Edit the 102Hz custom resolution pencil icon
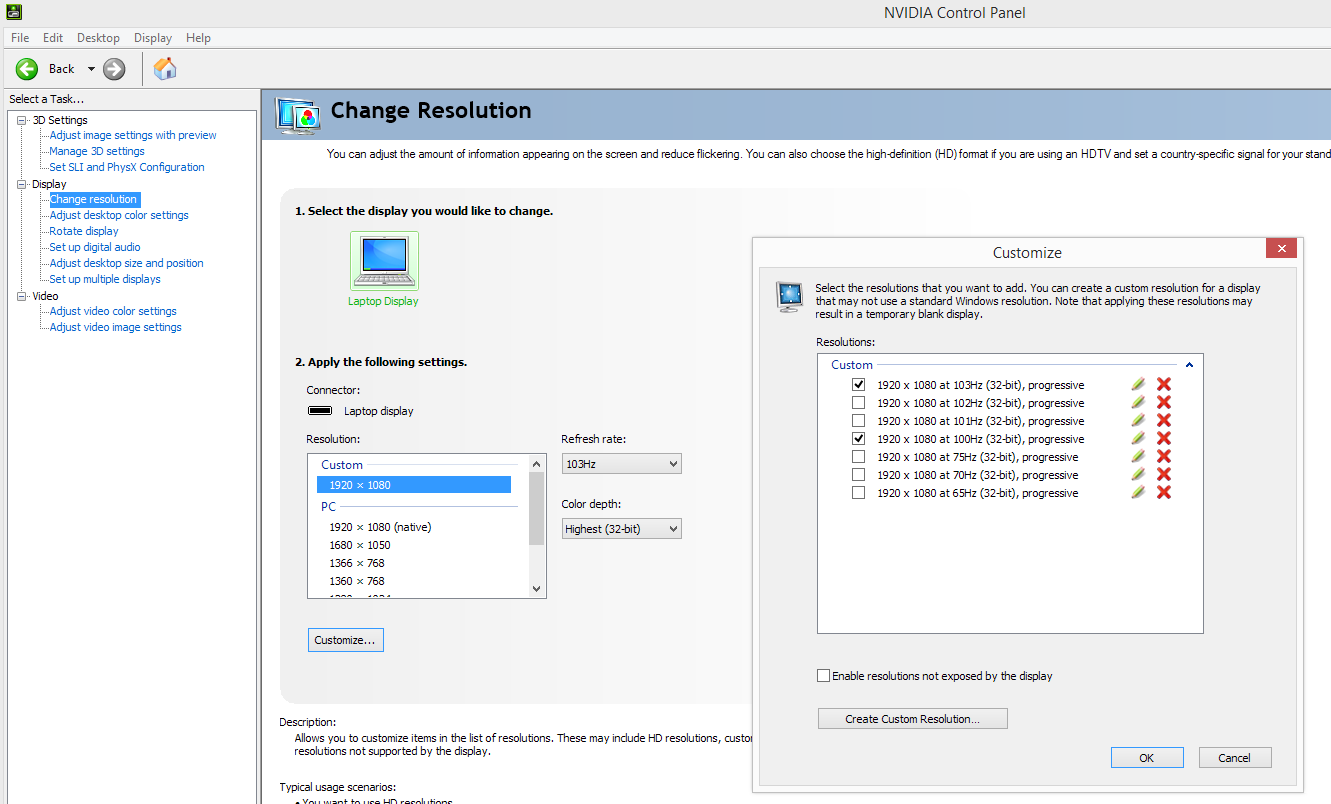The image size is (1331, 804). click(1137, 402)
